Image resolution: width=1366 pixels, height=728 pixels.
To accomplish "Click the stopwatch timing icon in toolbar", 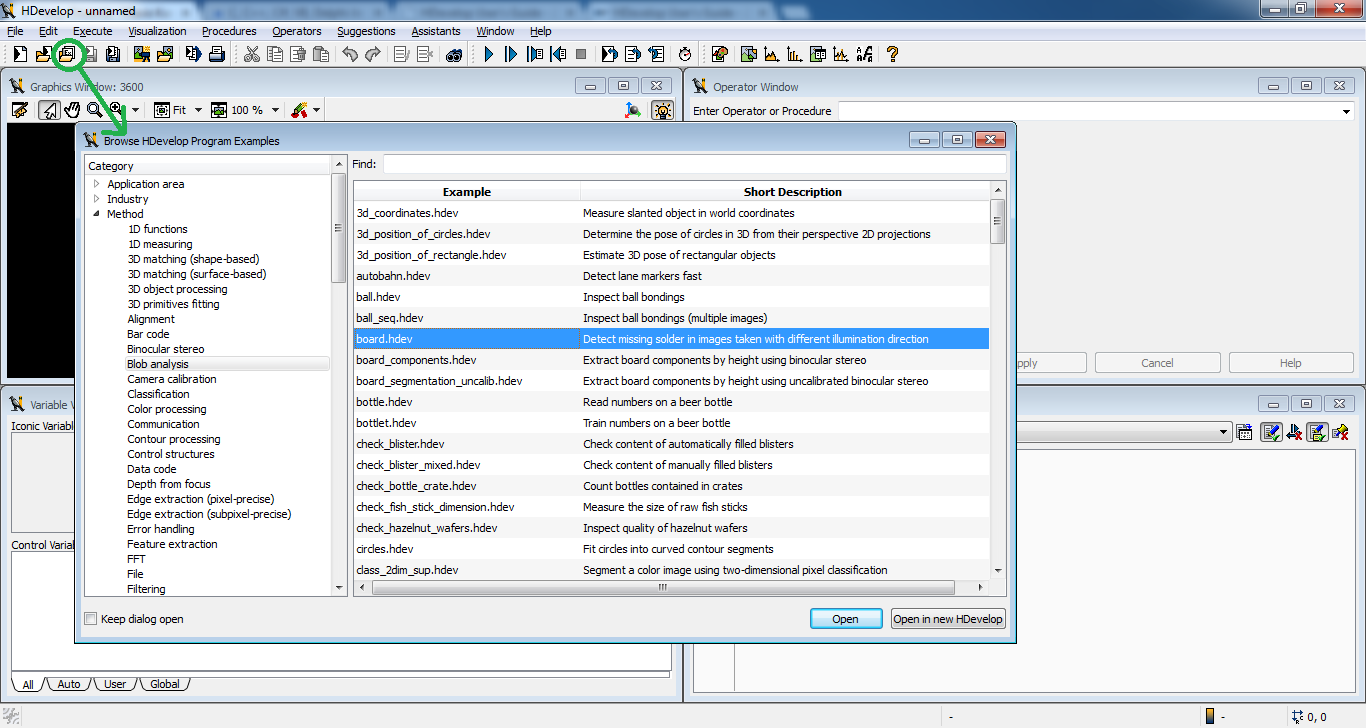I will 685,54.
